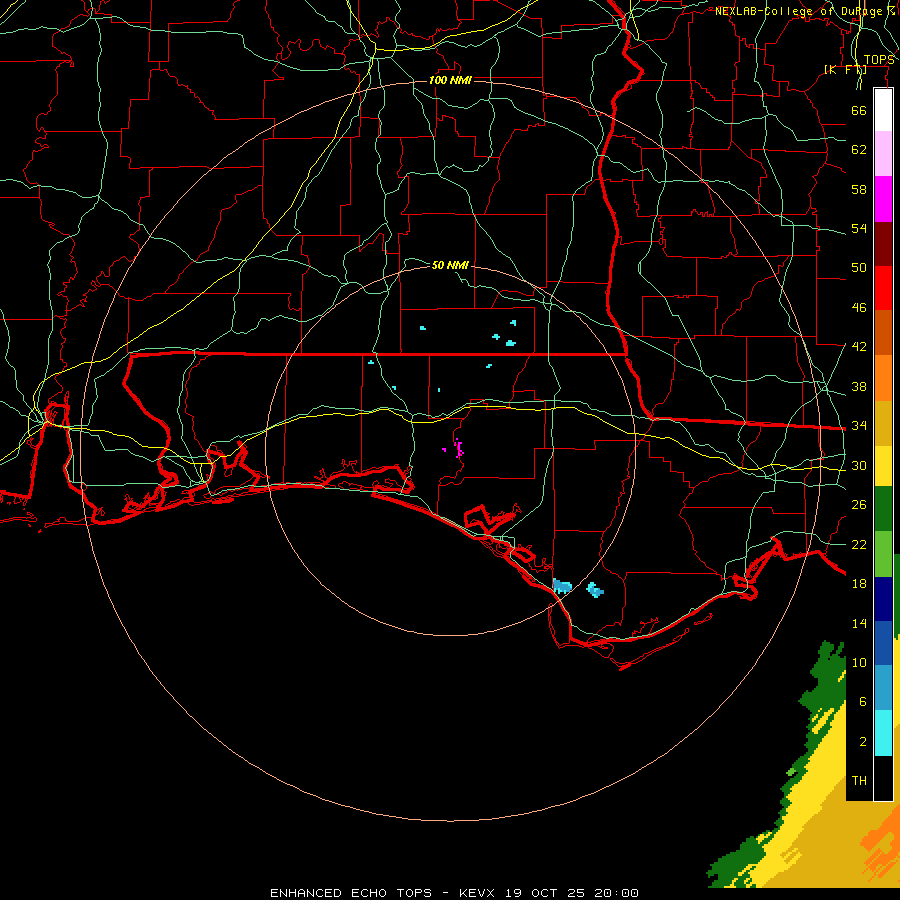Click the 20:00 timestamp

coord(617,893)
